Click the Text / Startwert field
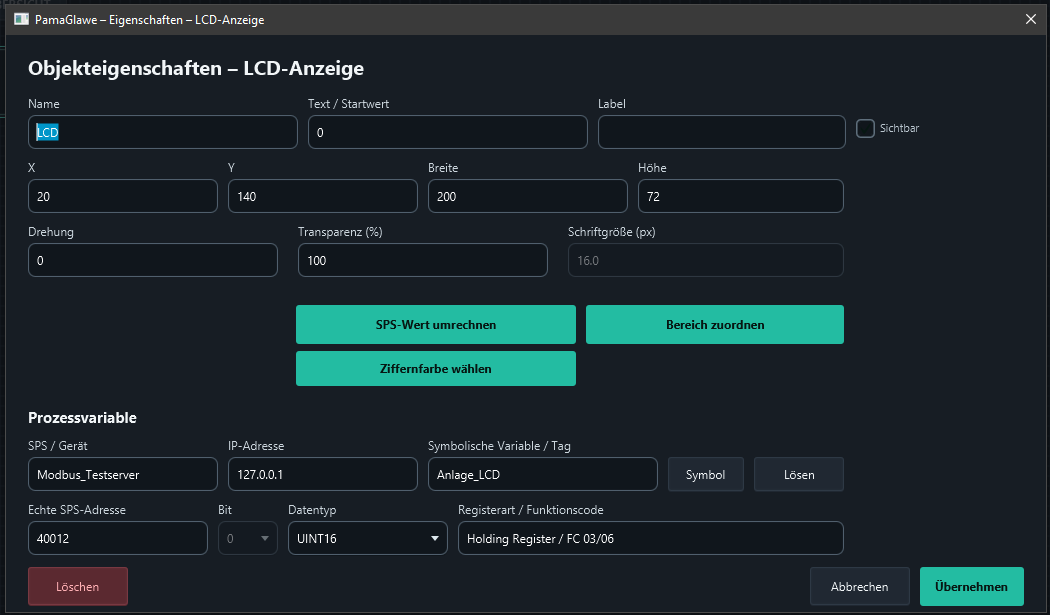This screenshot has height=615, width=1050. pos(447,132)
